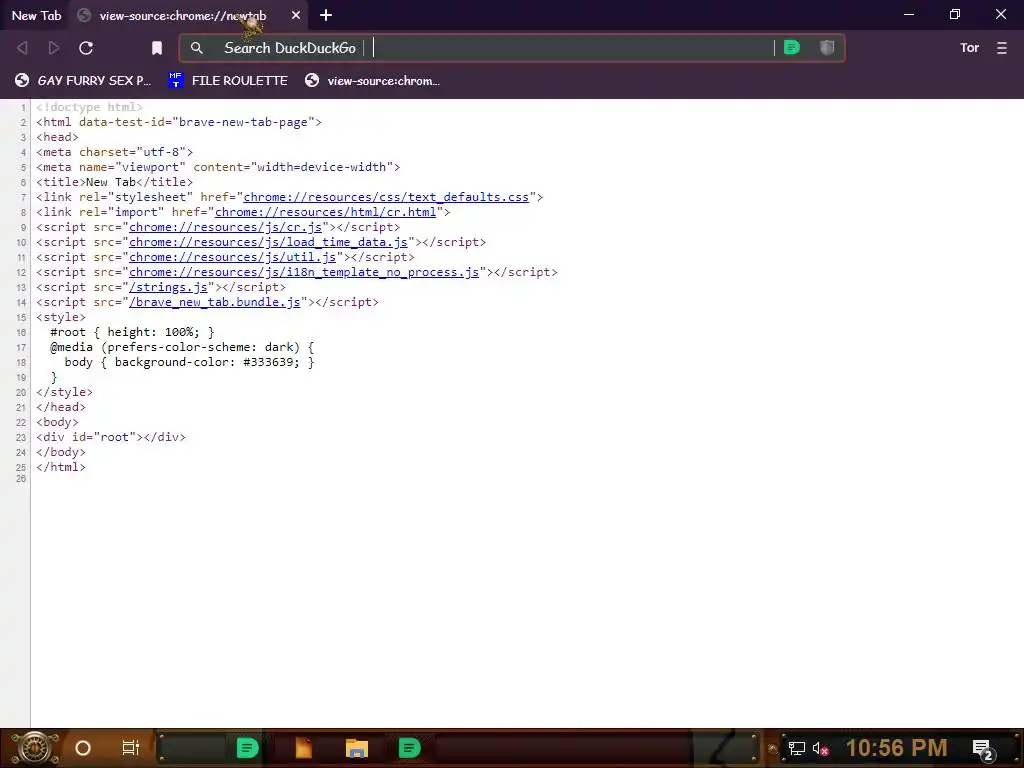Click the '<meta charset="utf-8">' line

[x=115, y=152]
